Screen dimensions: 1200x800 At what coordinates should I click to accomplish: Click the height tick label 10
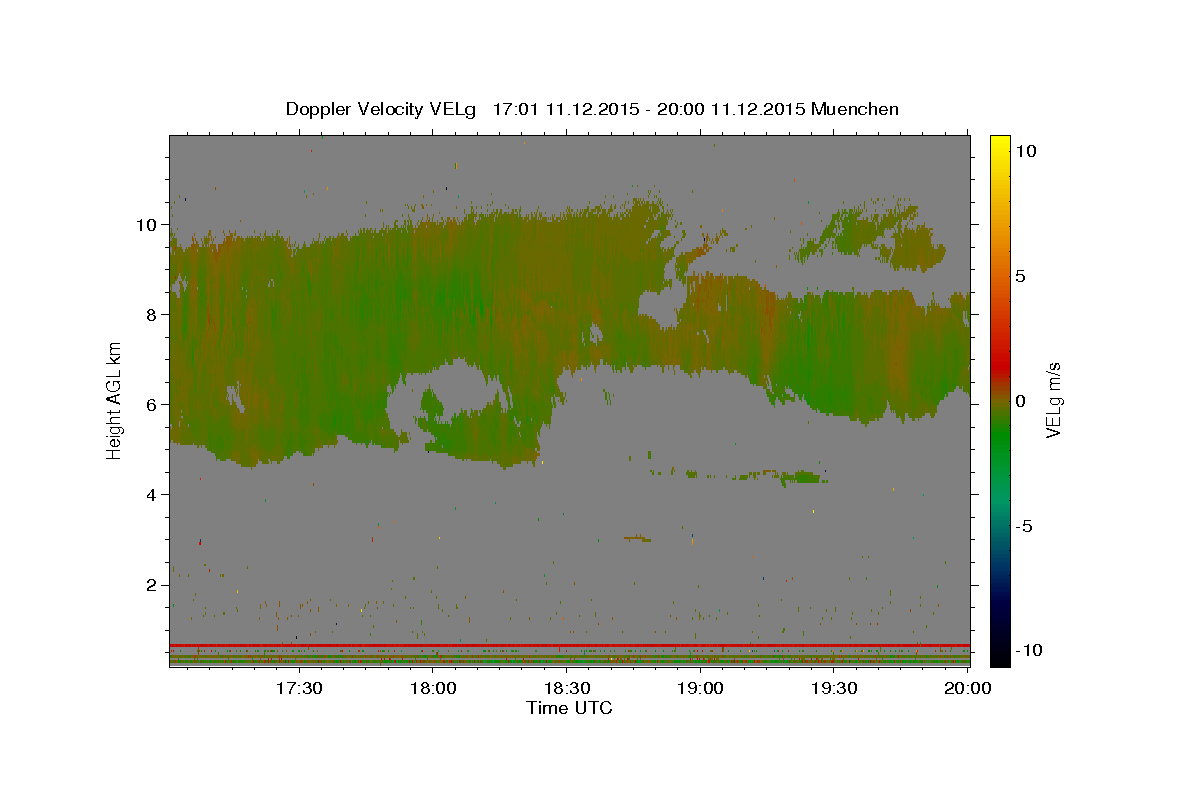pyautogui.click(x=146, y=225)
